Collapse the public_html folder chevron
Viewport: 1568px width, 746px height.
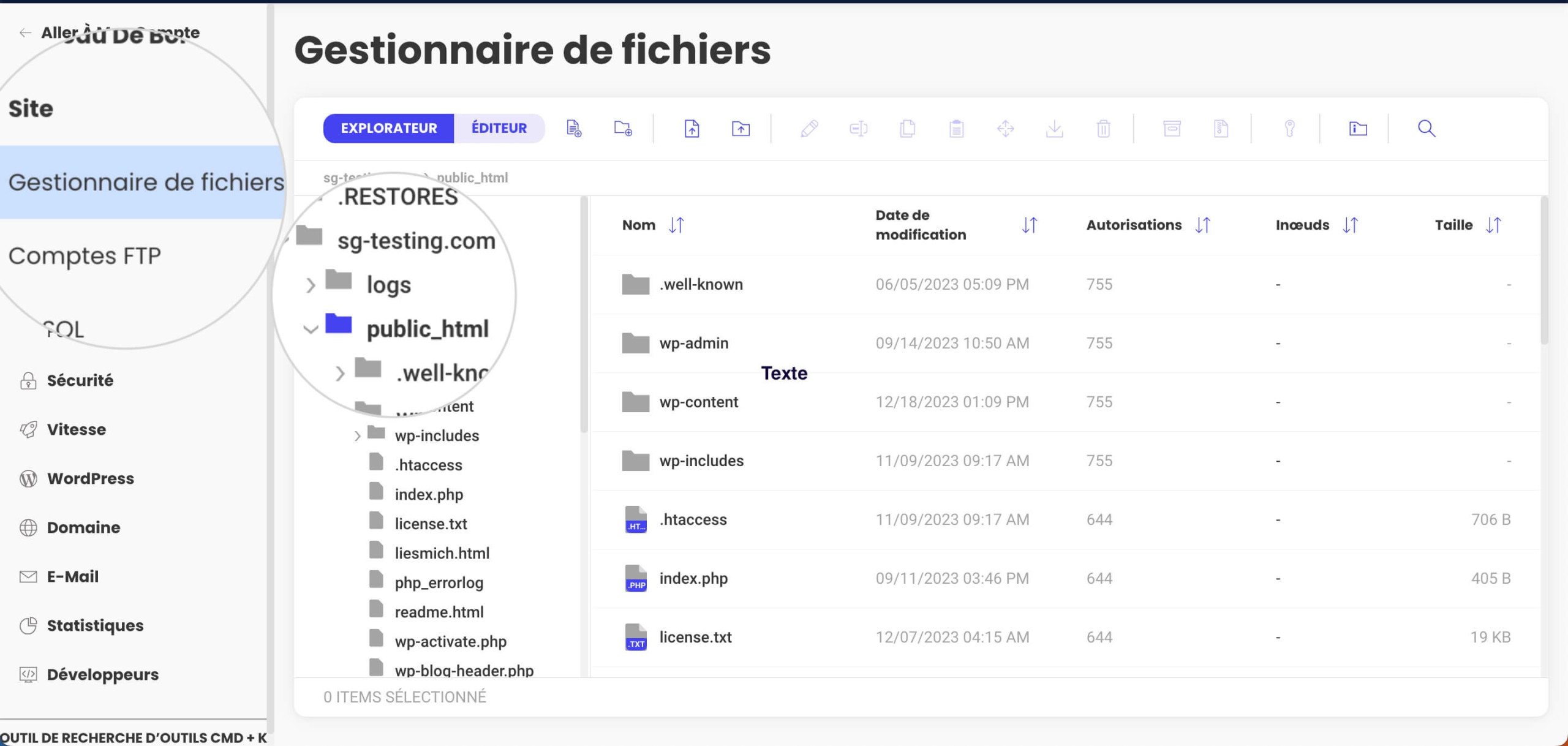pos(311,330)
